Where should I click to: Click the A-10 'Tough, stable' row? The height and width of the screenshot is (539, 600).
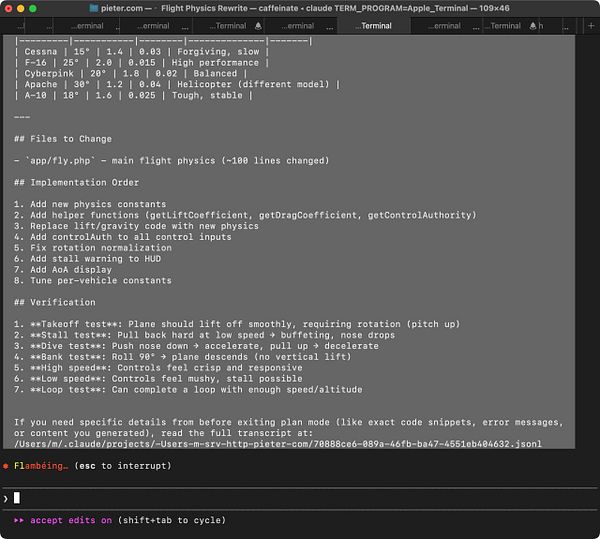click(134, 95)
